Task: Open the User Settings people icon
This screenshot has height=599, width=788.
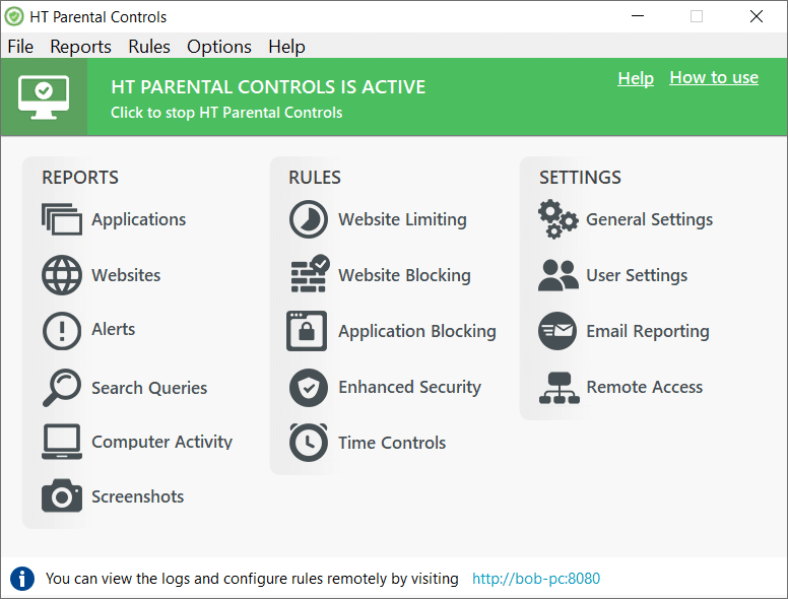Action: click(x=558, y=275)
